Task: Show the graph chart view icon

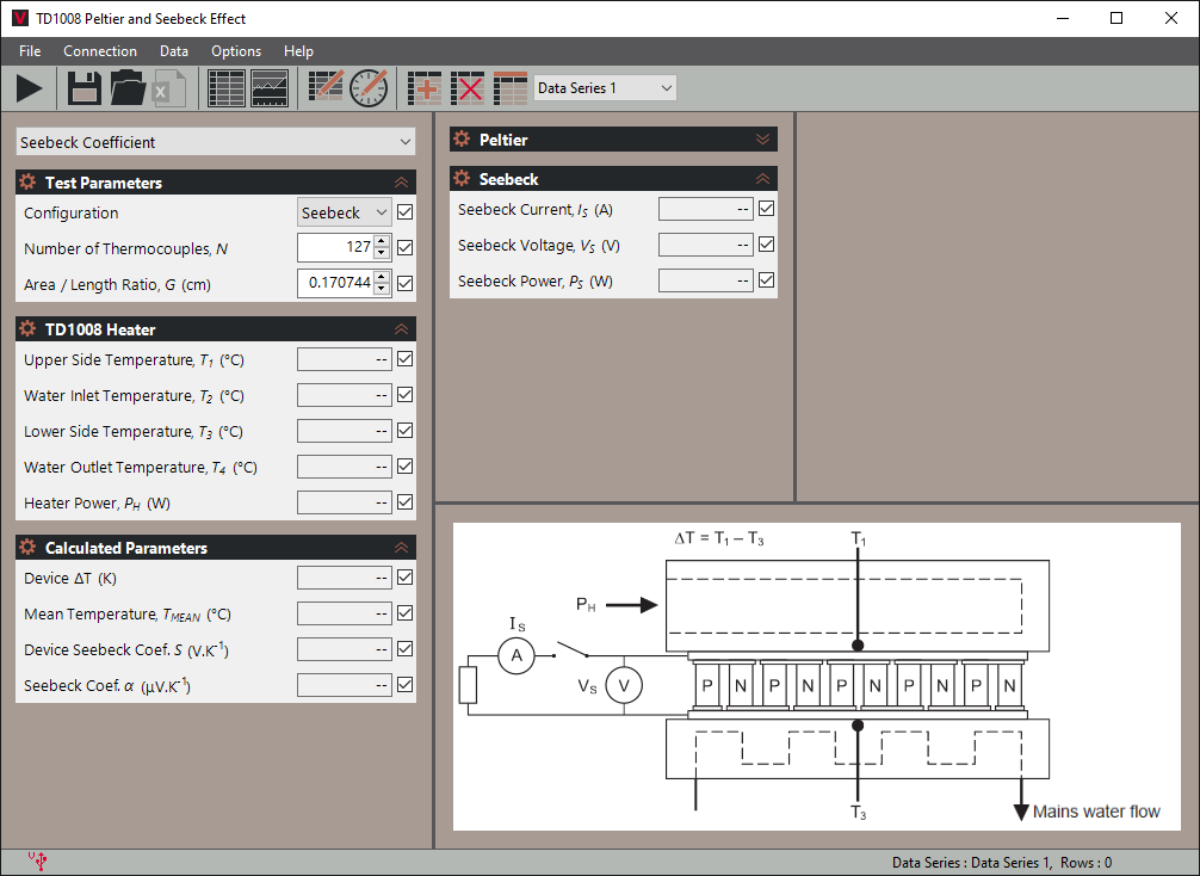Action: (x=270, y=88)
